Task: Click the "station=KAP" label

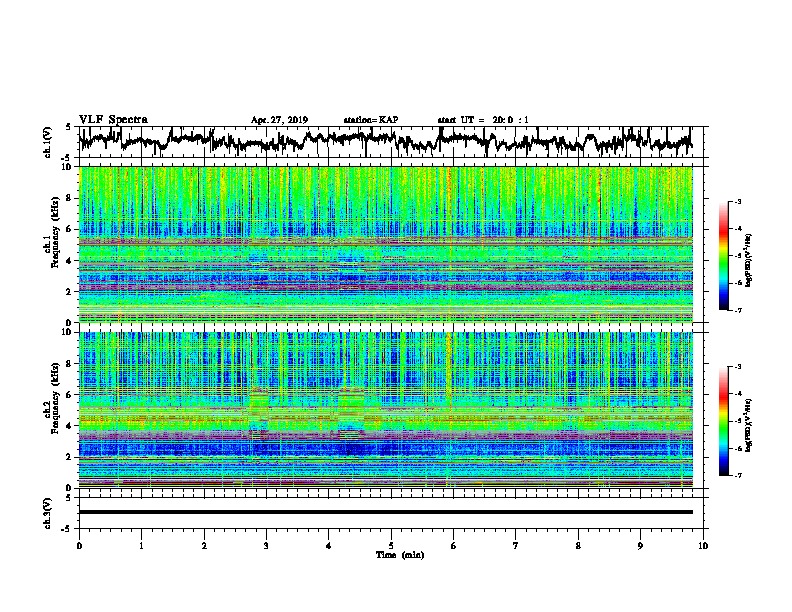Action: [x=371, y=120]
